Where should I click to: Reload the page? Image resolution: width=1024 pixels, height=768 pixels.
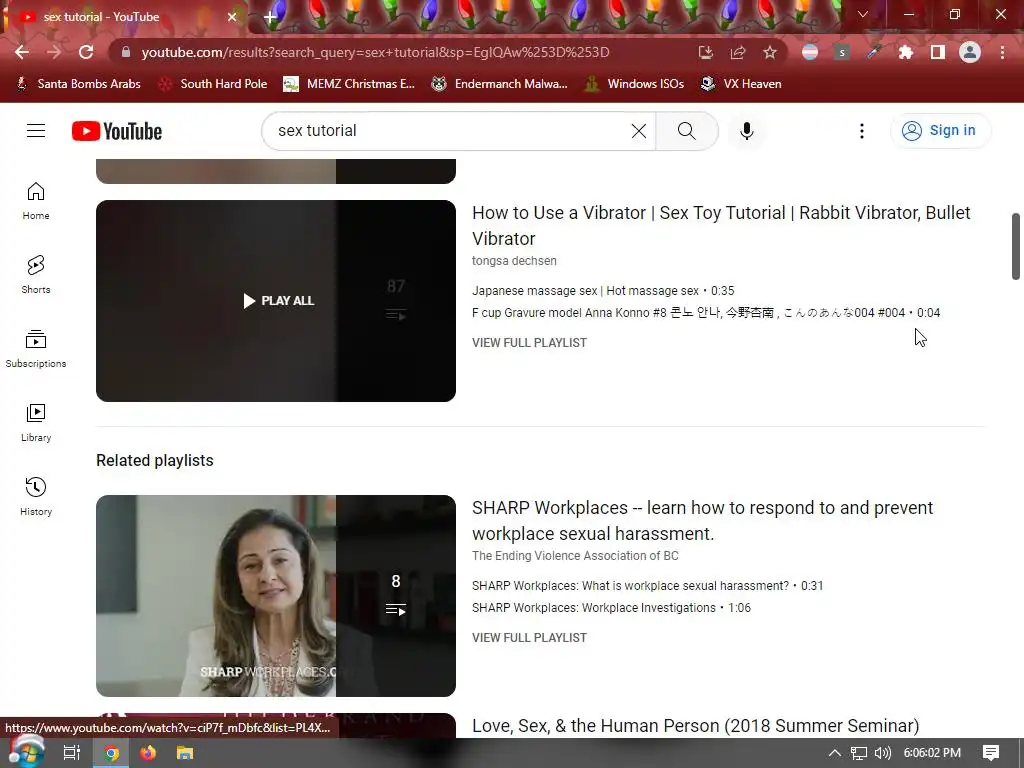[86, 52]
